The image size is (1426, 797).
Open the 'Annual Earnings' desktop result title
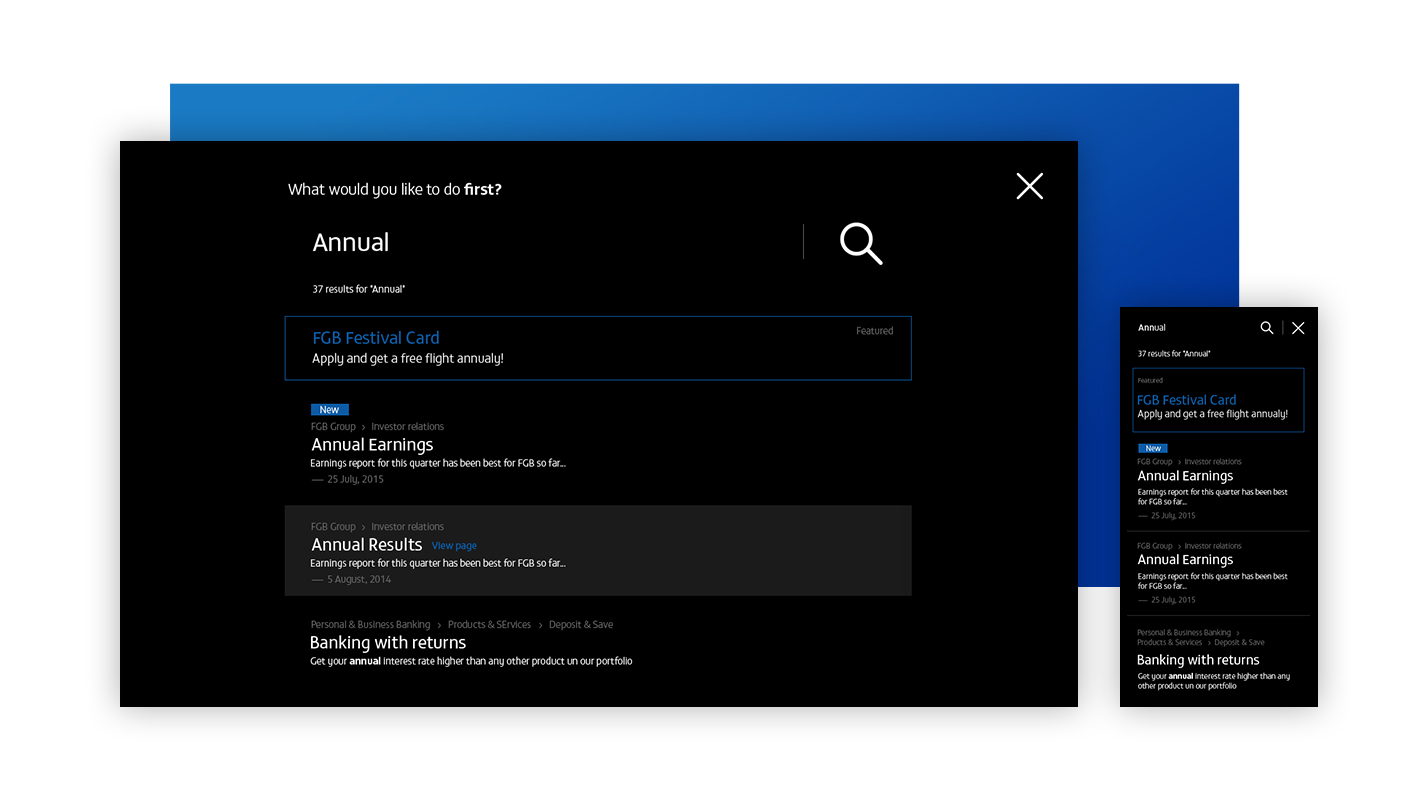(372, 445)
